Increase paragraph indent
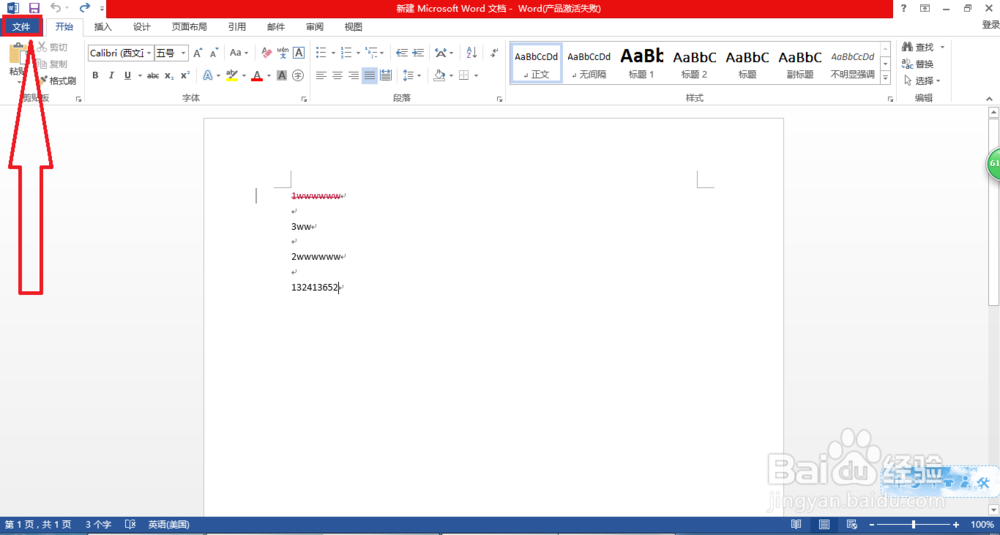Image resolution: width=1000 pixels, height=535 pixels. (x=418, y=53)
